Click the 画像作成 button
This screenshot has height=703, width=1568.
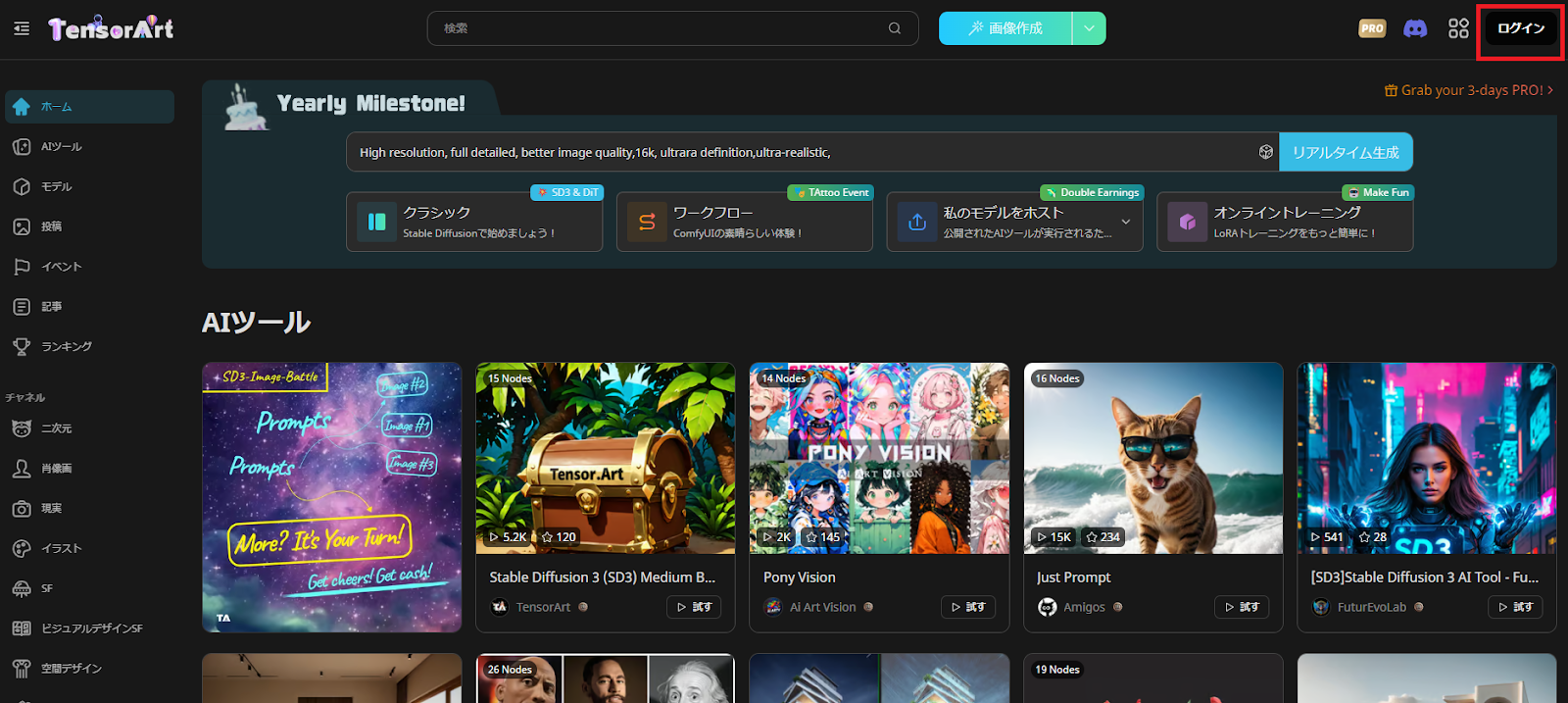coord(1005,28)
